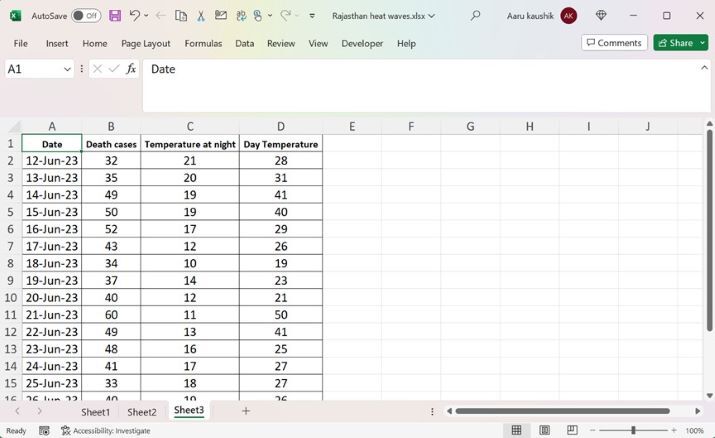This screenshot has height=438, width=715.
Task: Click the Undo arrow icon
Action: [x=135, y=16]
